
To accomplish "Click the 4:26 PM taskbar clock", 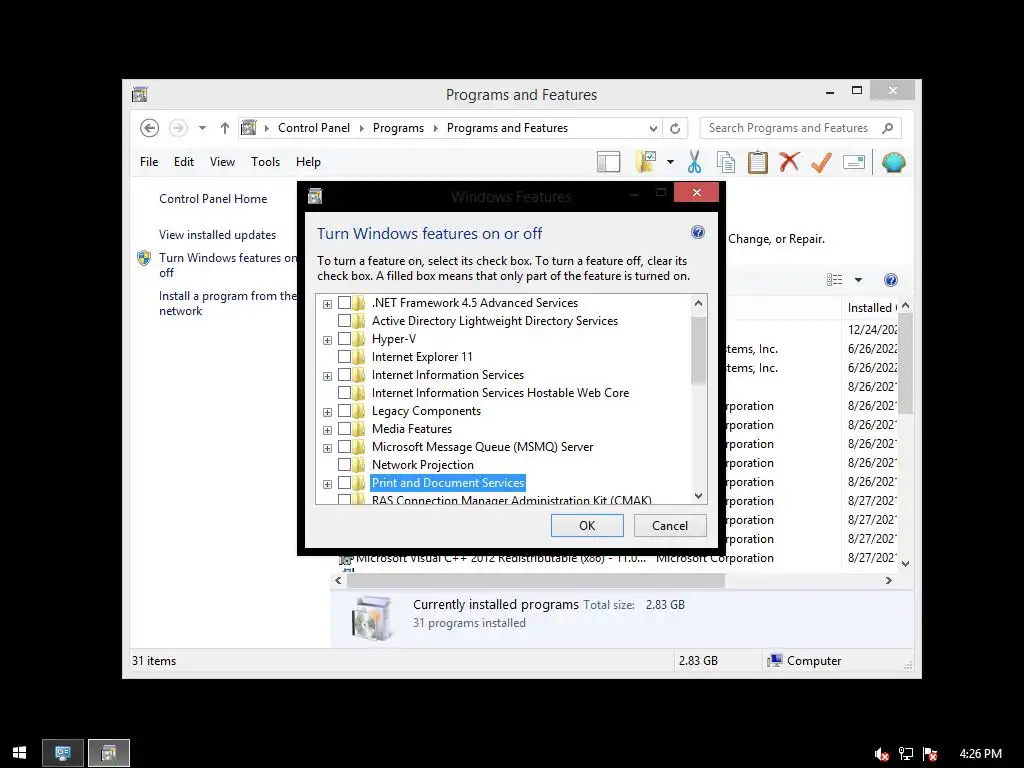I will point(980,754).
